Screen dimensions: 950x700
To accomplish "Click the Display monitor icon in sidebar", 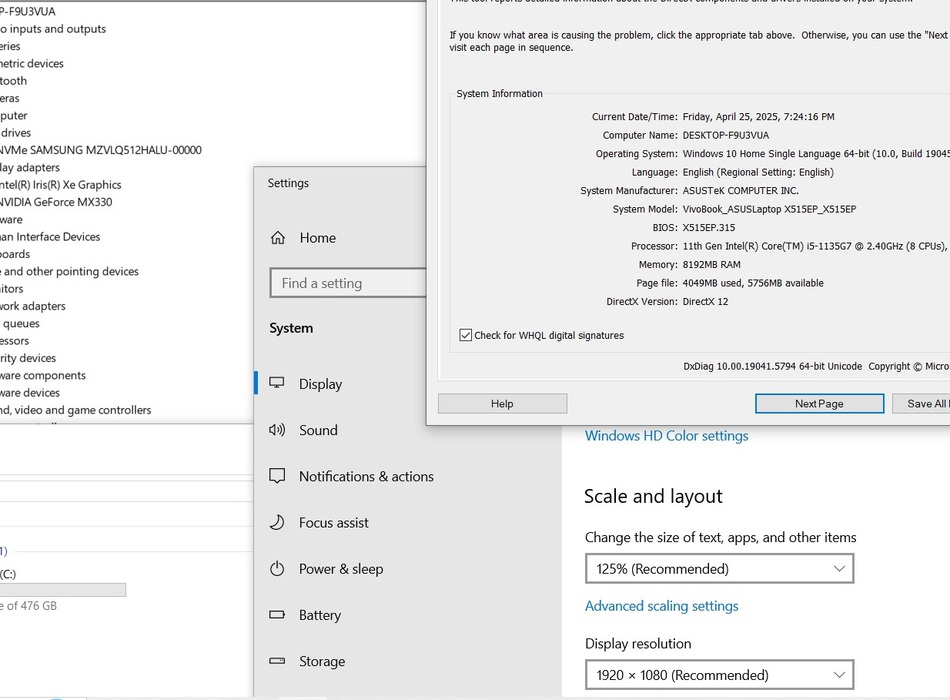I will click(x=278, y=384).
